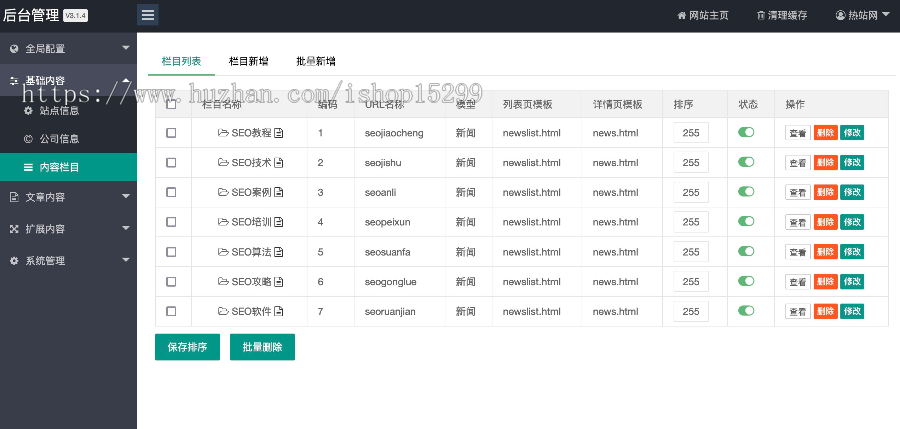Check the SEO技术 row checkbox
The image size is (900, 429).
tap(171, 163)
